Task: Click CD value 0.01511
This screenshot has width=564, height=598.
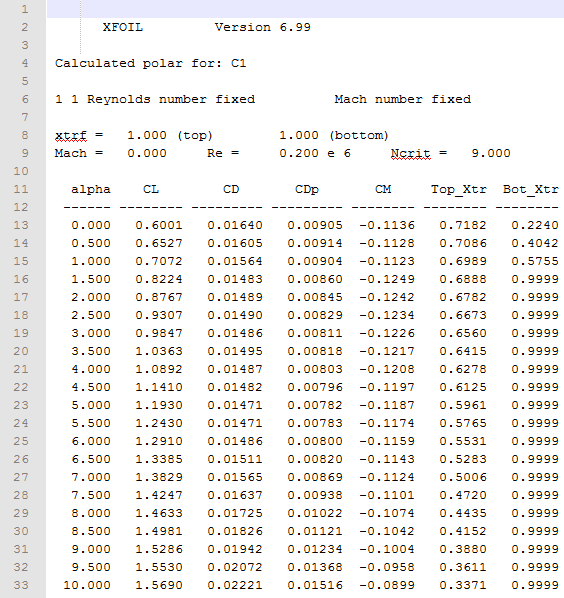Action: [235, 459]
